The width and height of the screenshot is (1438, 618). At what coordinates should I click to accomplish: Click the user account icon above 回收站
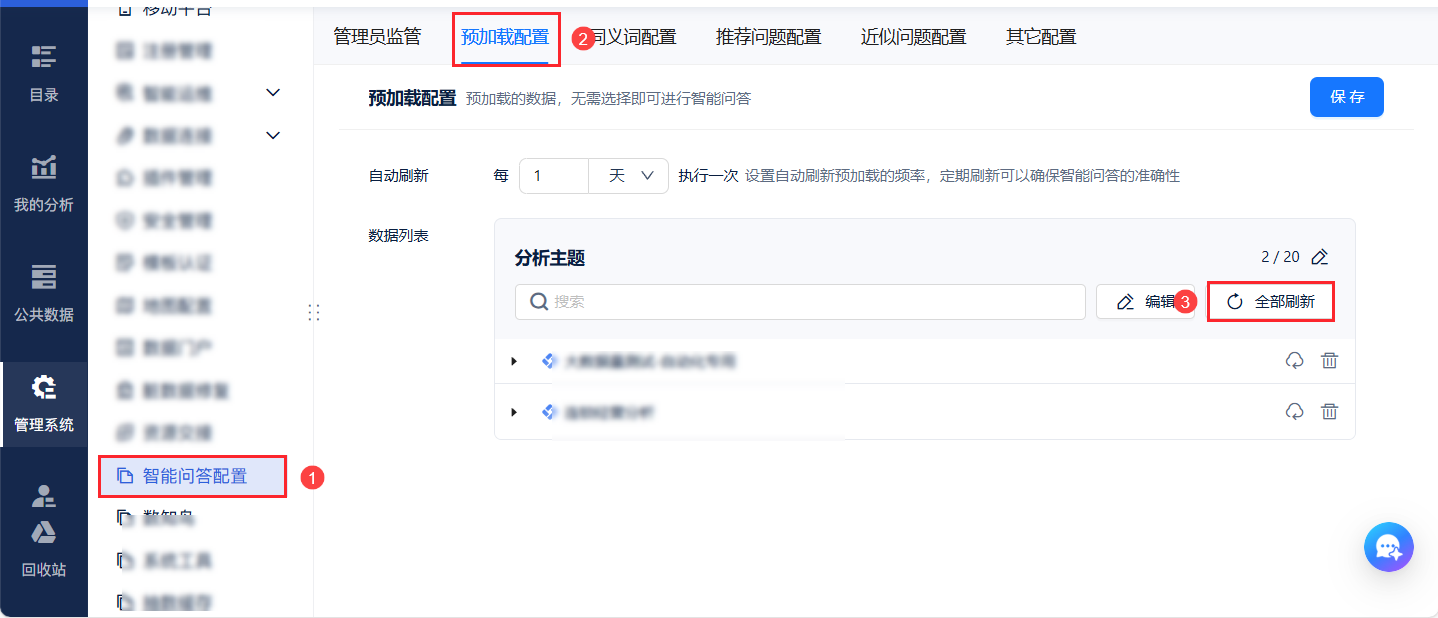click(44, 494)
